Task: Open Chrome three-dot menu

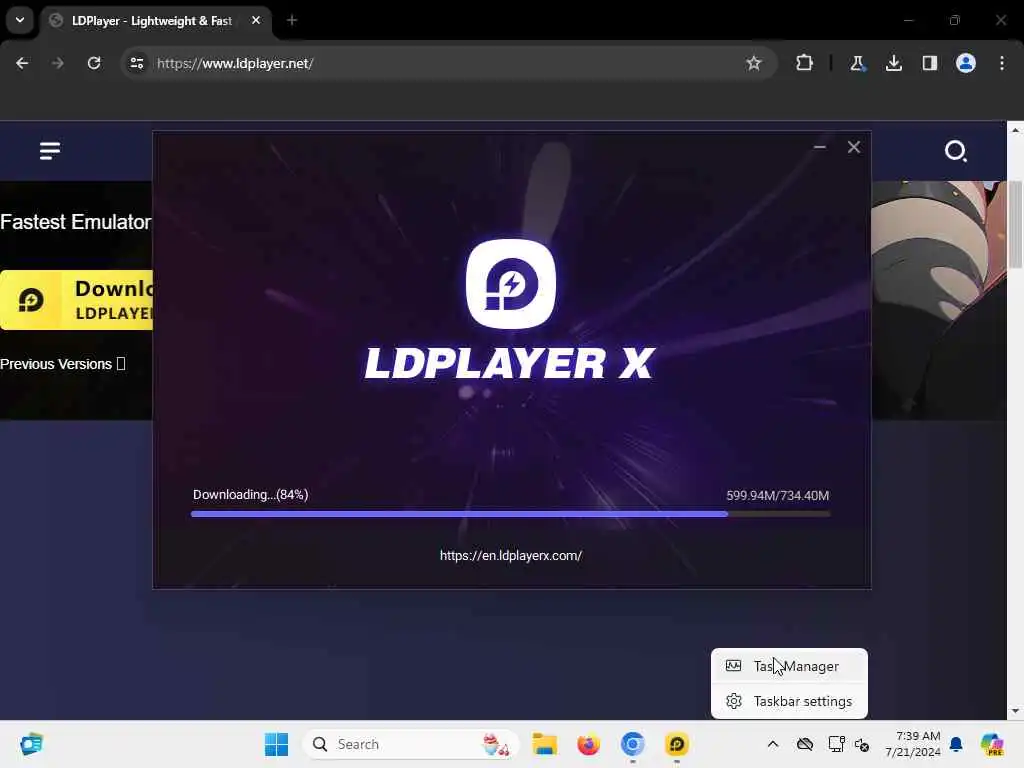Action: tap(1002, 63)
